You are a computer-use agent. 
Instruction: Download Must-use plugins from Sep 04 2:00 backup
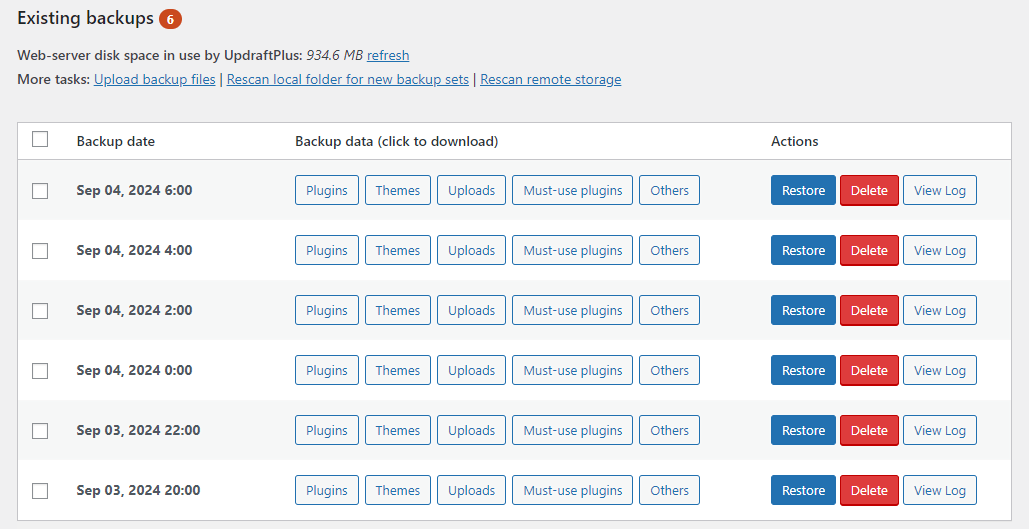click(x=572, y=310)
